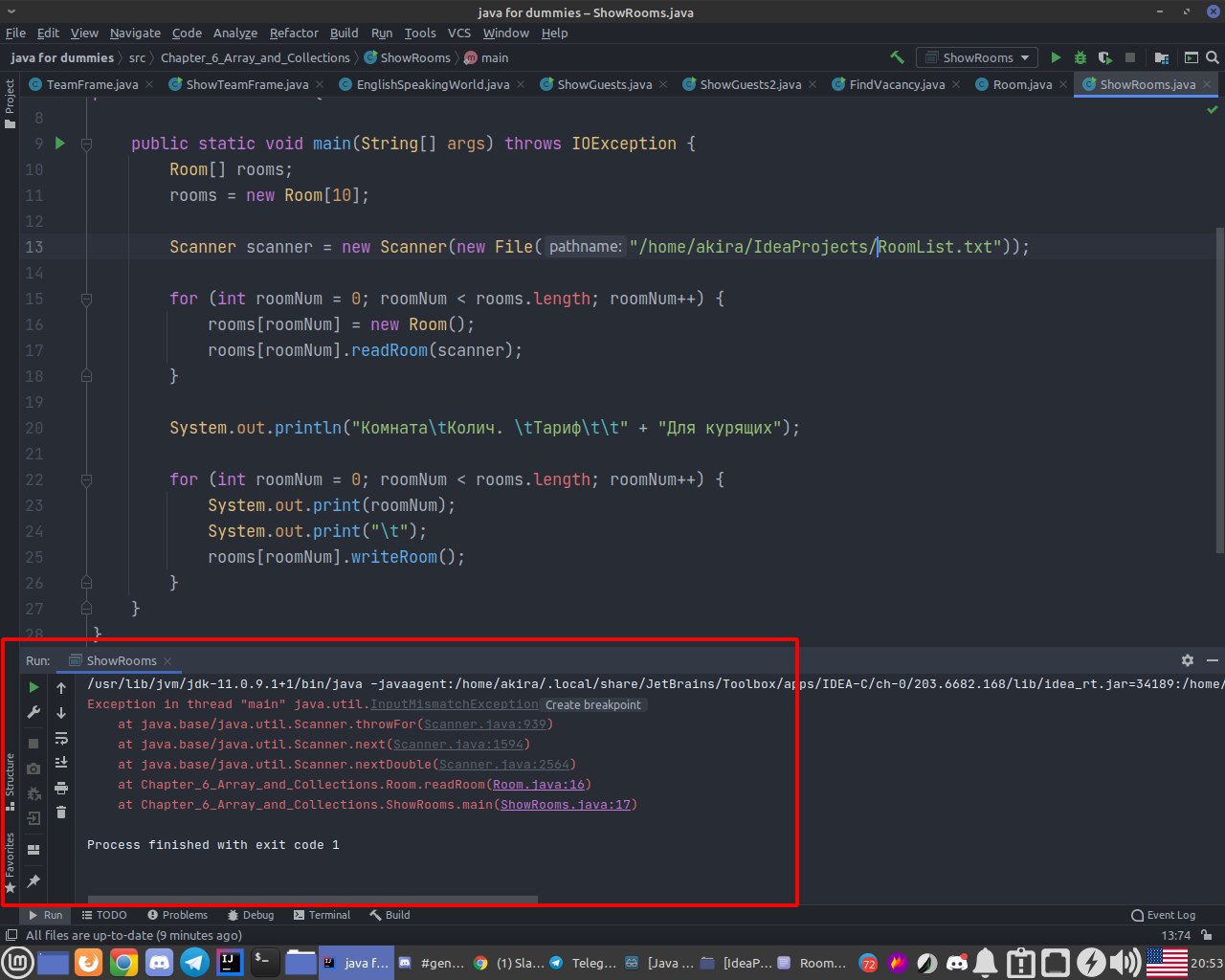Open the Room.java:16 stack trace link
This screenshot has height=980, width=1225.
click(538, 785)
